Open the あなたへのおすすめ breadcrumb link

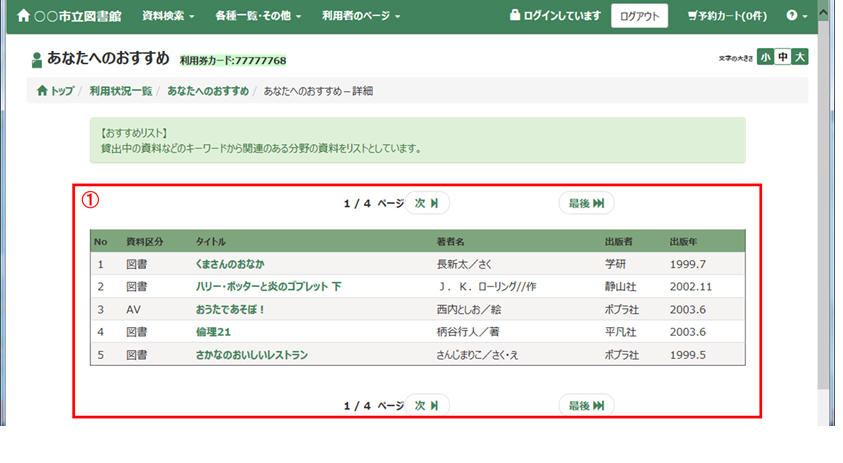(208, 91)
